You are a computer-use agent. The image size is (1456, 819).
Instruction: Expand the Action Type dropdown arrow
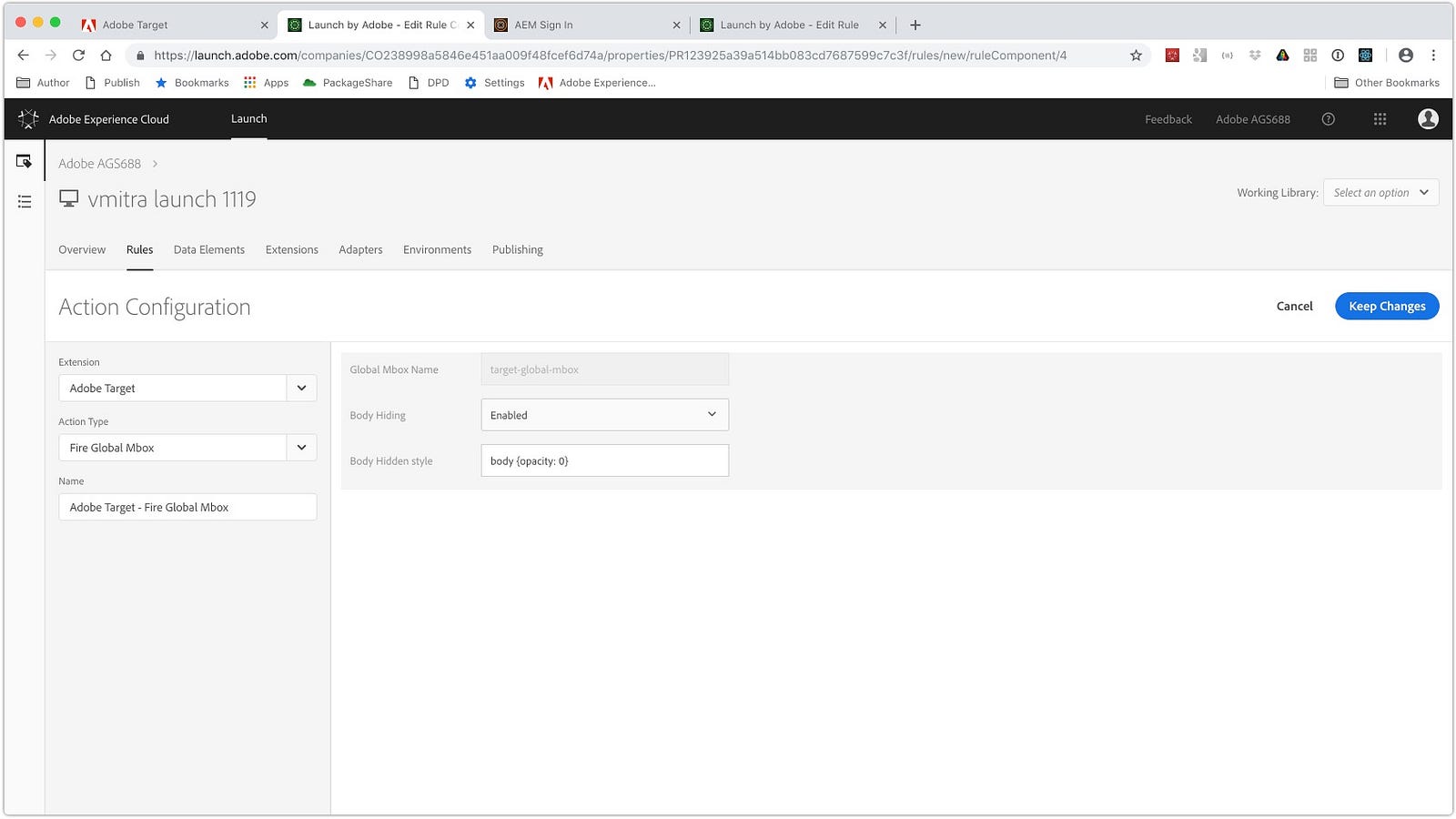click(301, 448)
